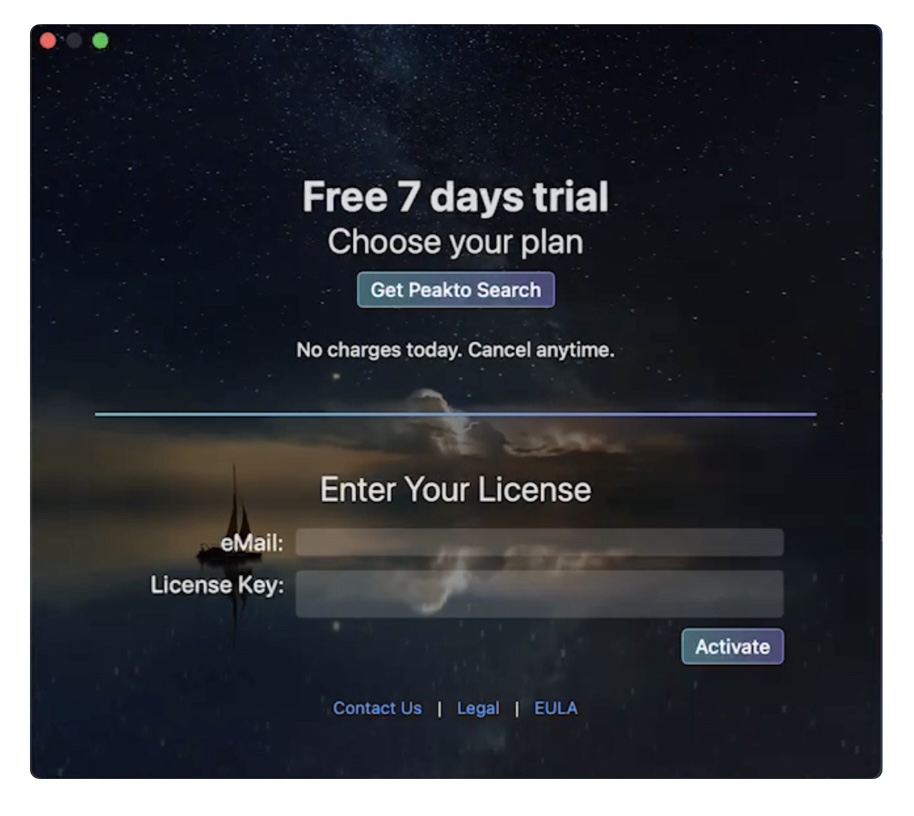Screen dimensions: 914x816
Task: Click the Get Peakto Search button
Action: [x=456, y=290]
